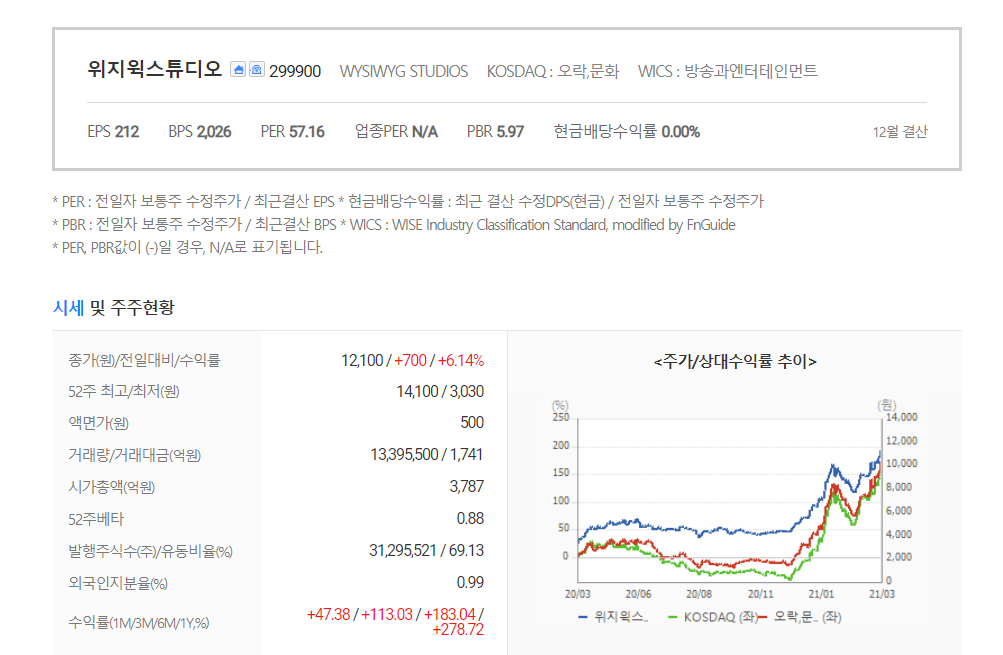Click the telephone contact icon
The width and height of the screenshot is (1003, 655).
[x=257, y=70]
